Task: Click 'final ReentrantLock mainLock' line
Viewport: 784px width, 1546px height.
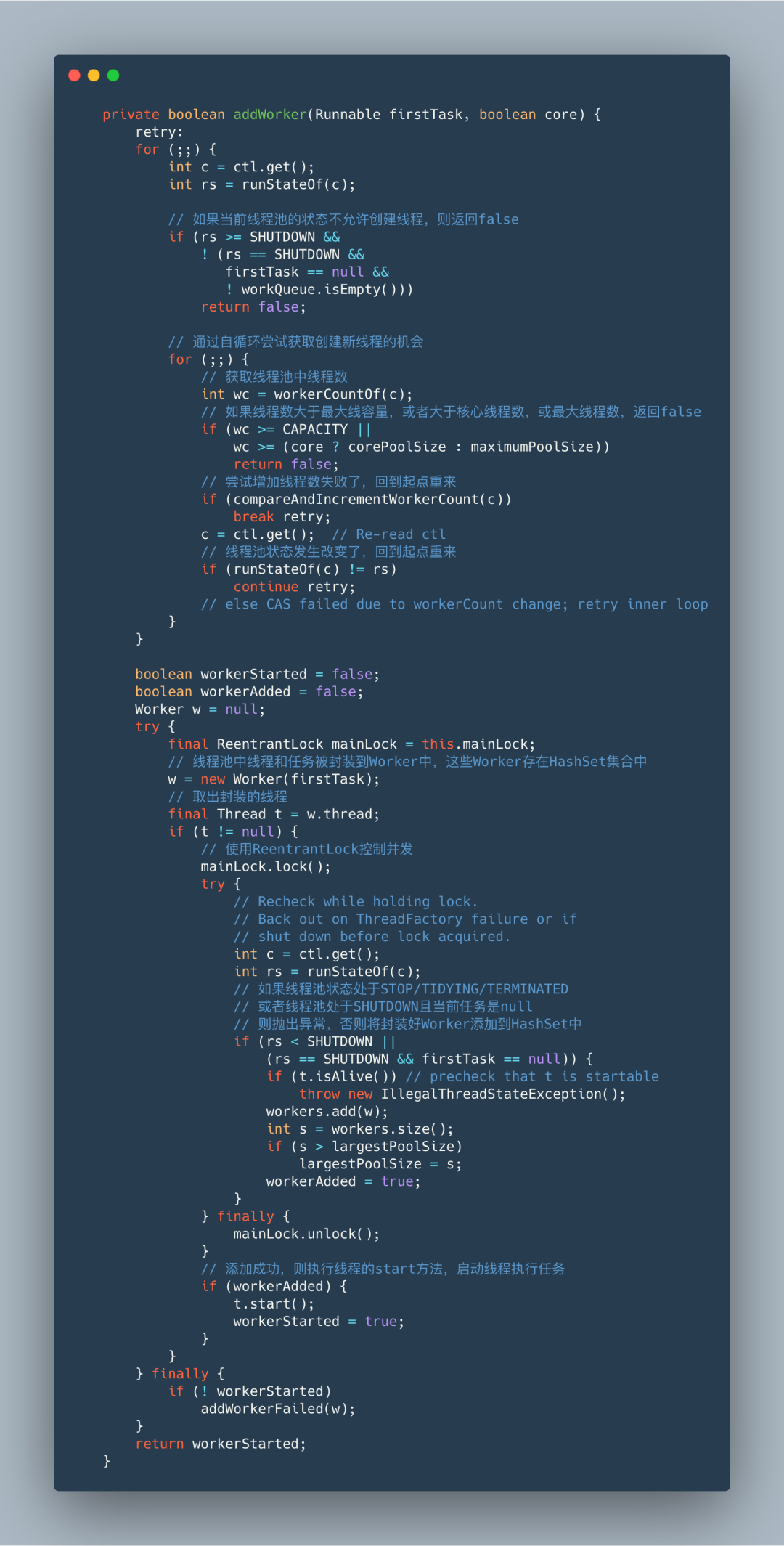Action: pos(352,744)
